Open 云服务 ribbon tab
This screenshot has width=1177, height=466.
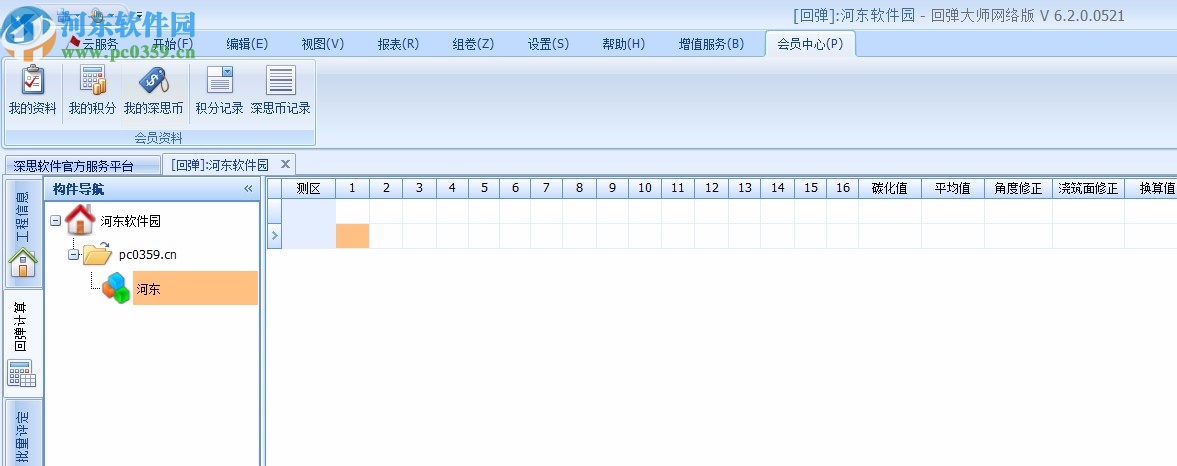click(x=100, y=44)
